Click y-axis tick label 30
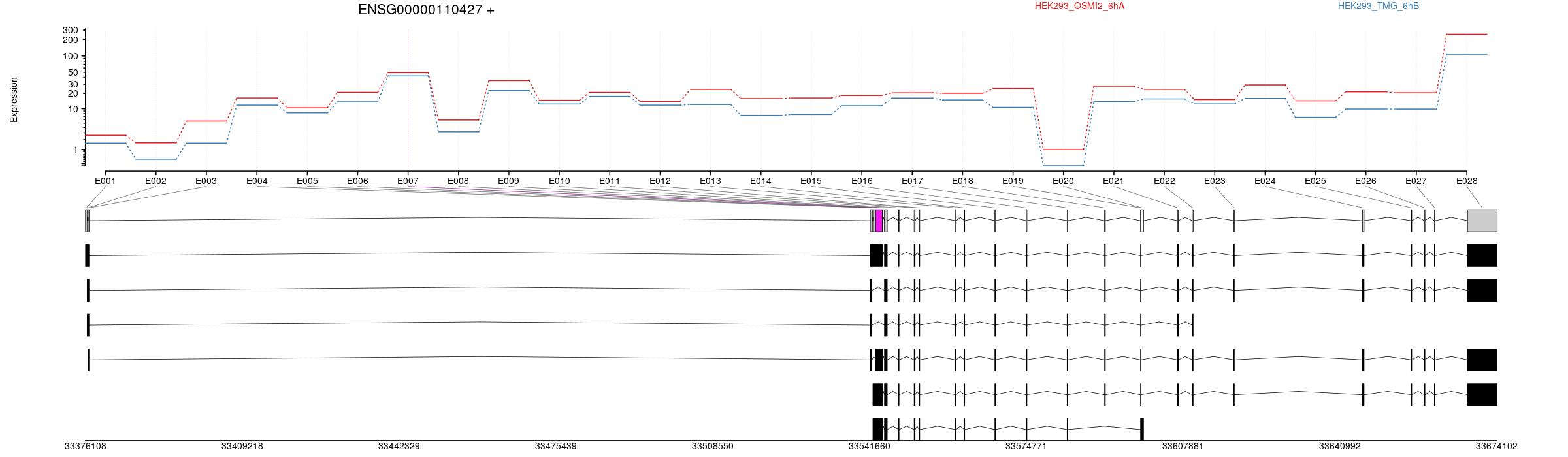The height and width of the screenshot is (457, 1568). pos(73,84)
